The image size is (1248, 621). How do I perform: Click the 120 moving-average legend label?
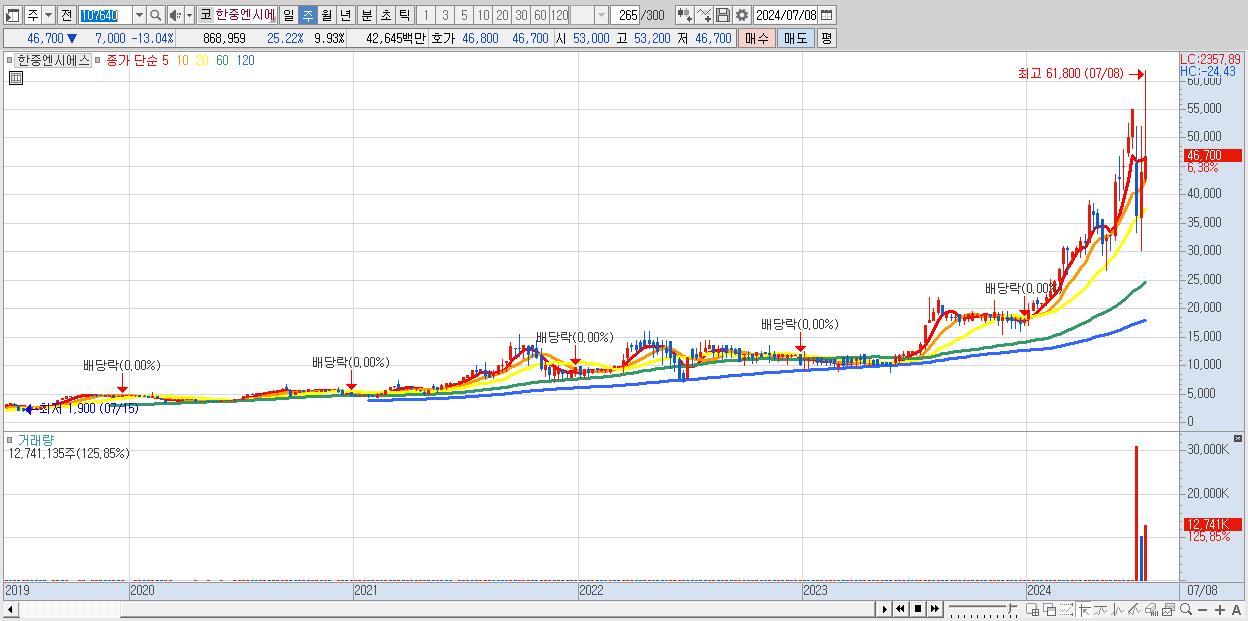tap(245, 60)
